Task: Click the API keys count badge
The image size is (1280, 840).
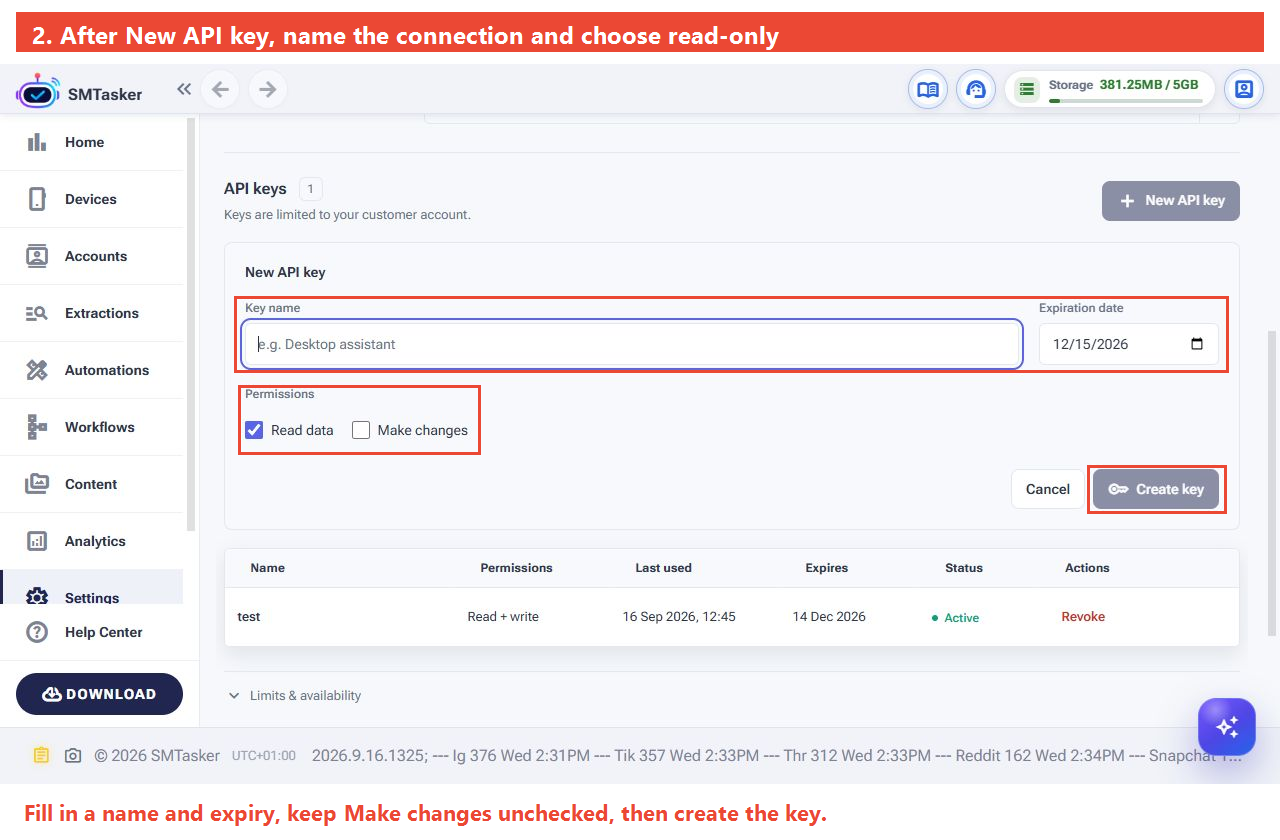Action: (311, 188)
